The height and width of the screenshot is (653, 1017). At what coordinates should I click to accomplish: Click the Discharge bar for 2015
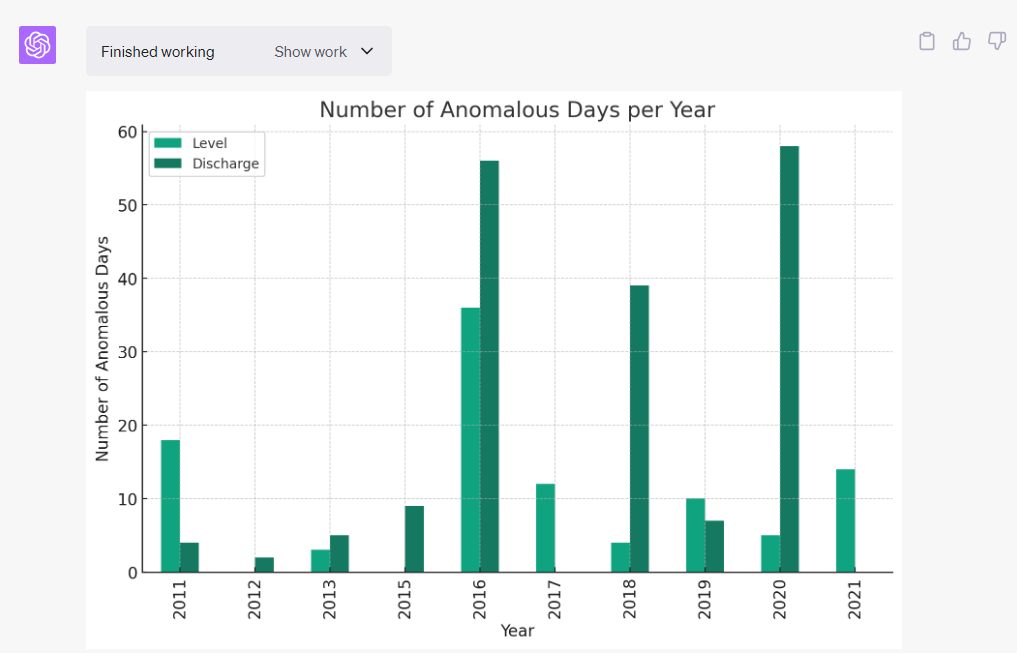(414, 539)
